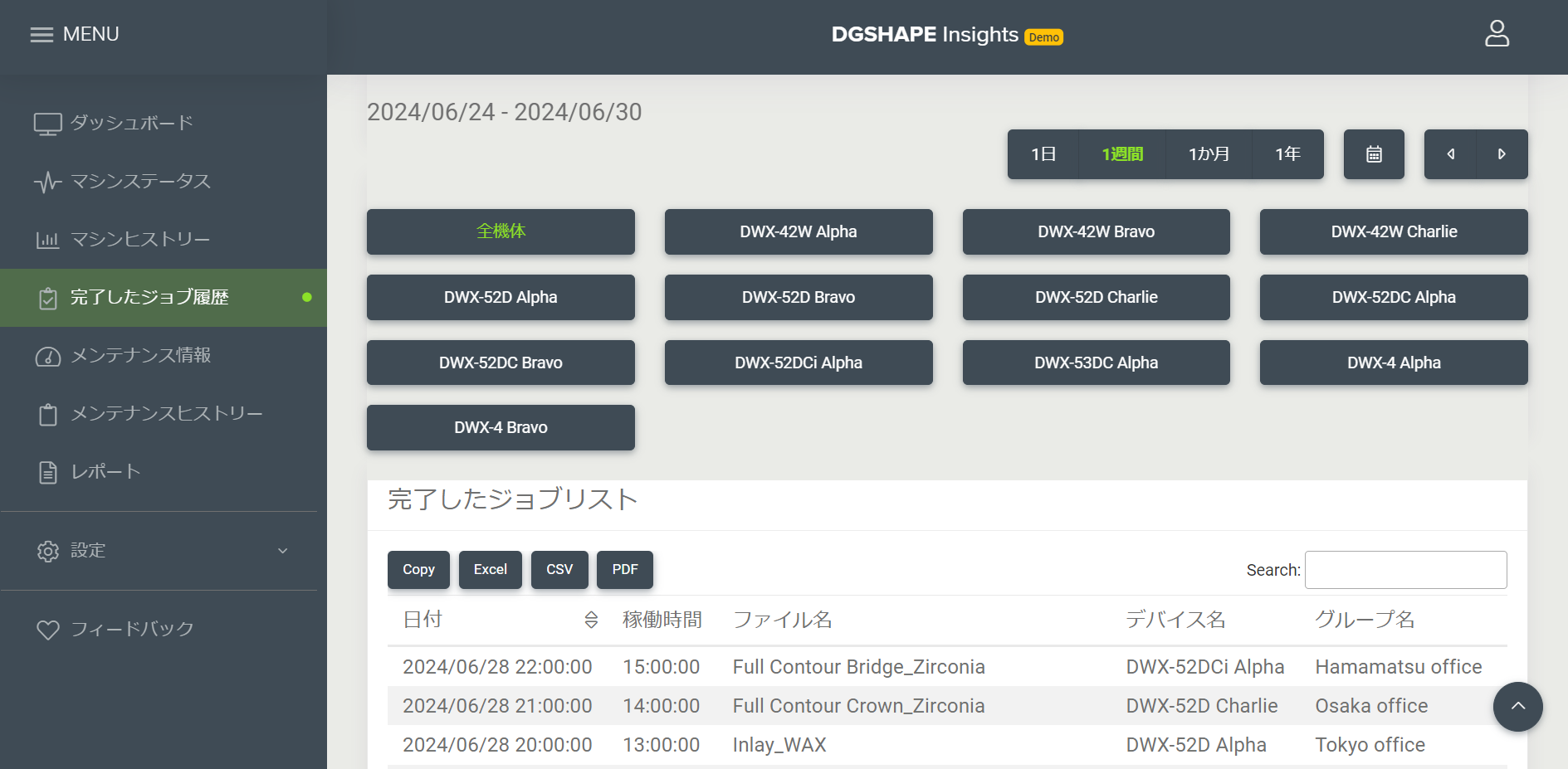This screenshot has width=1568, height=769.
Task: Click the レポート document icon
Action: [x=48, y=472]
